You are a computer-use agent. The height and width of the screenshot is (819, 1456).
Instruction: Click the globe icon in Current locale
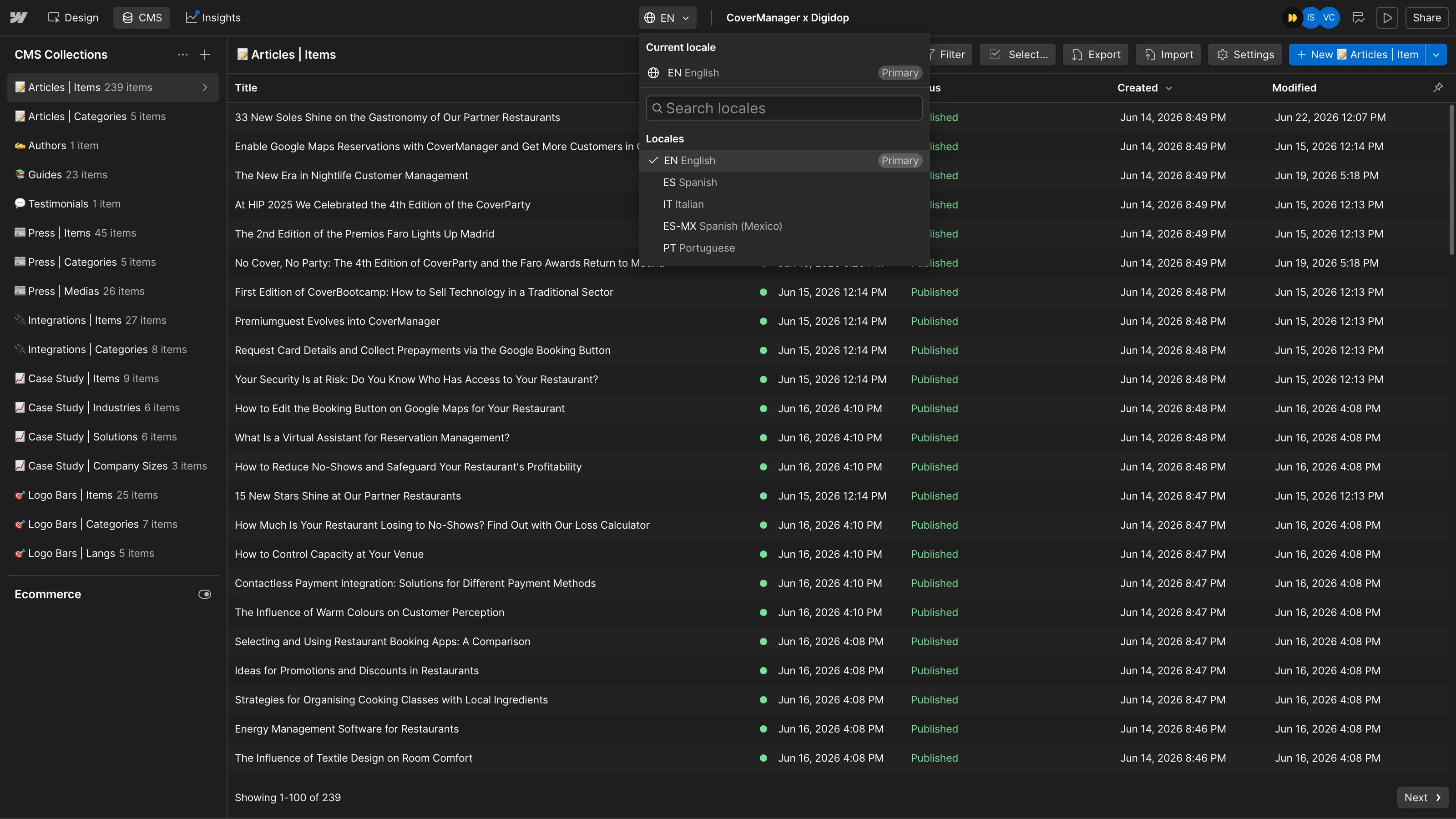click(x=653, y=73)
